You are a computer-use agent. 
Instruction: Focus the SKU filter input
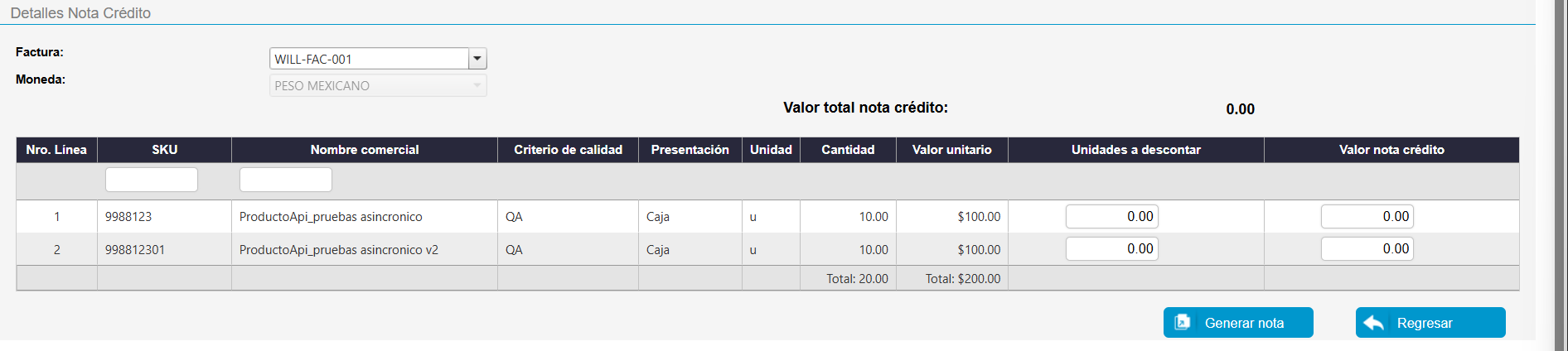[152, 180]
